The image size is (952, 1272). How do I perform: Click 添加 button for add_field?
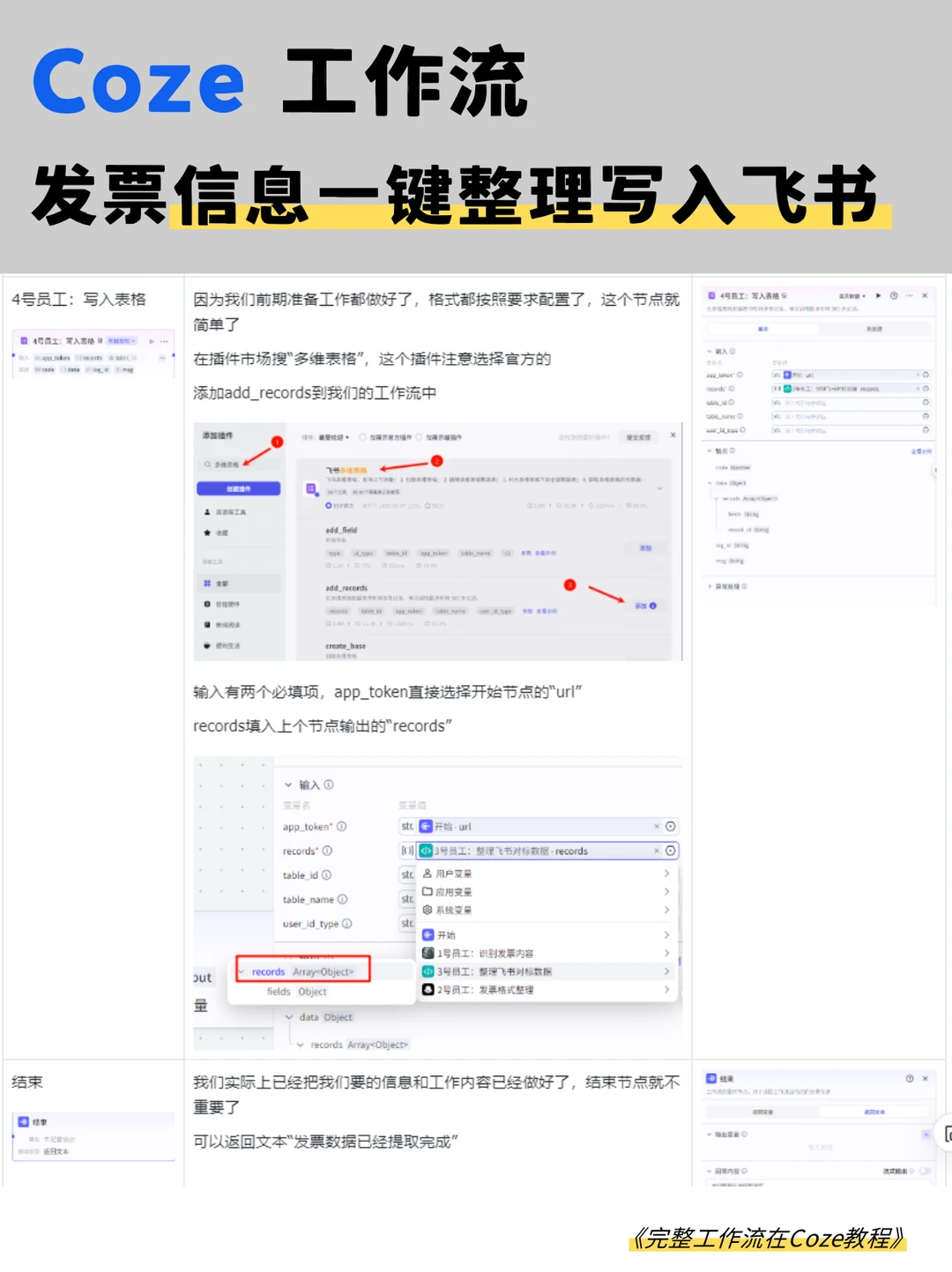click(x=645, y=548)
